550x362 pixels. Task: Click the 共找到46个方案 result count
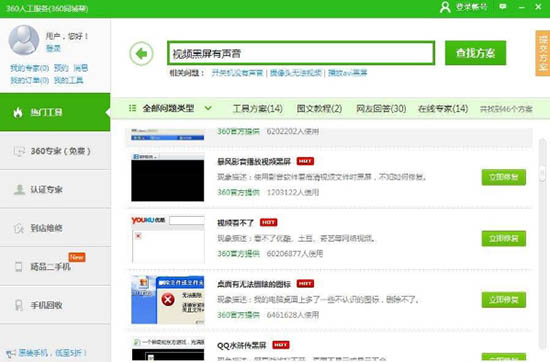(506, 109)
